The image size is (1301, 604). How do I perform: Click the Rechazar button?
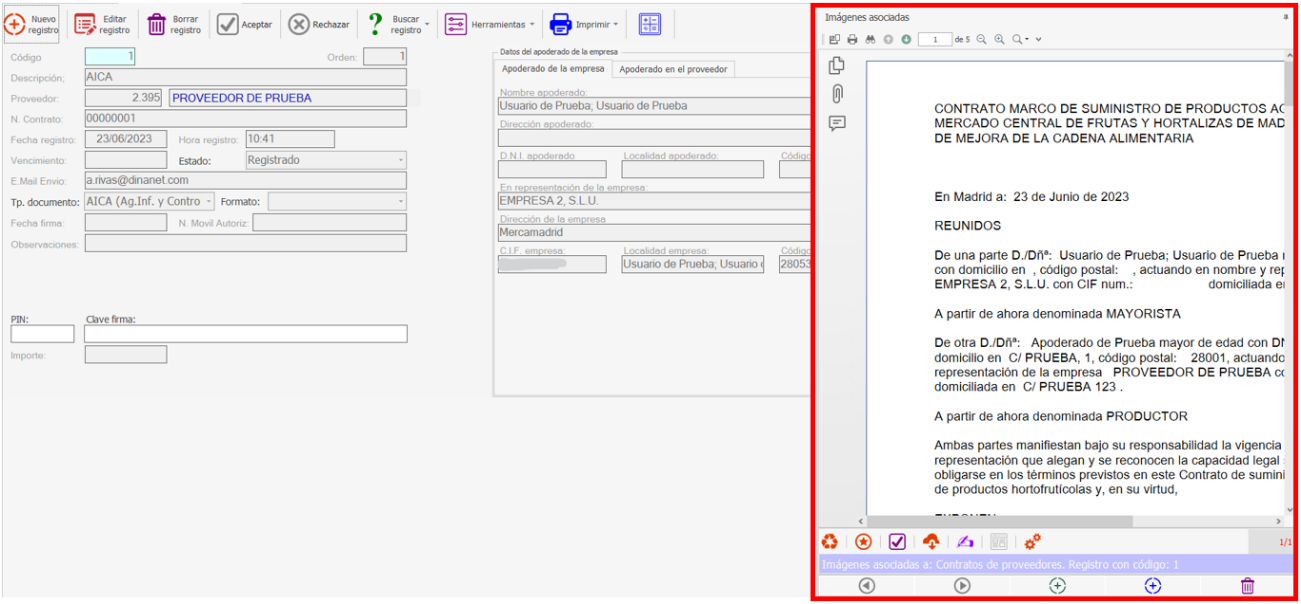(319, 24)
